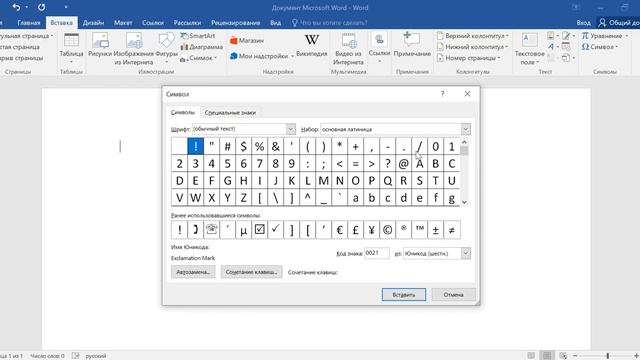Open the Главная ribbon tab
The height and width of the screenshot is (360, 640).
pos(29,23)
